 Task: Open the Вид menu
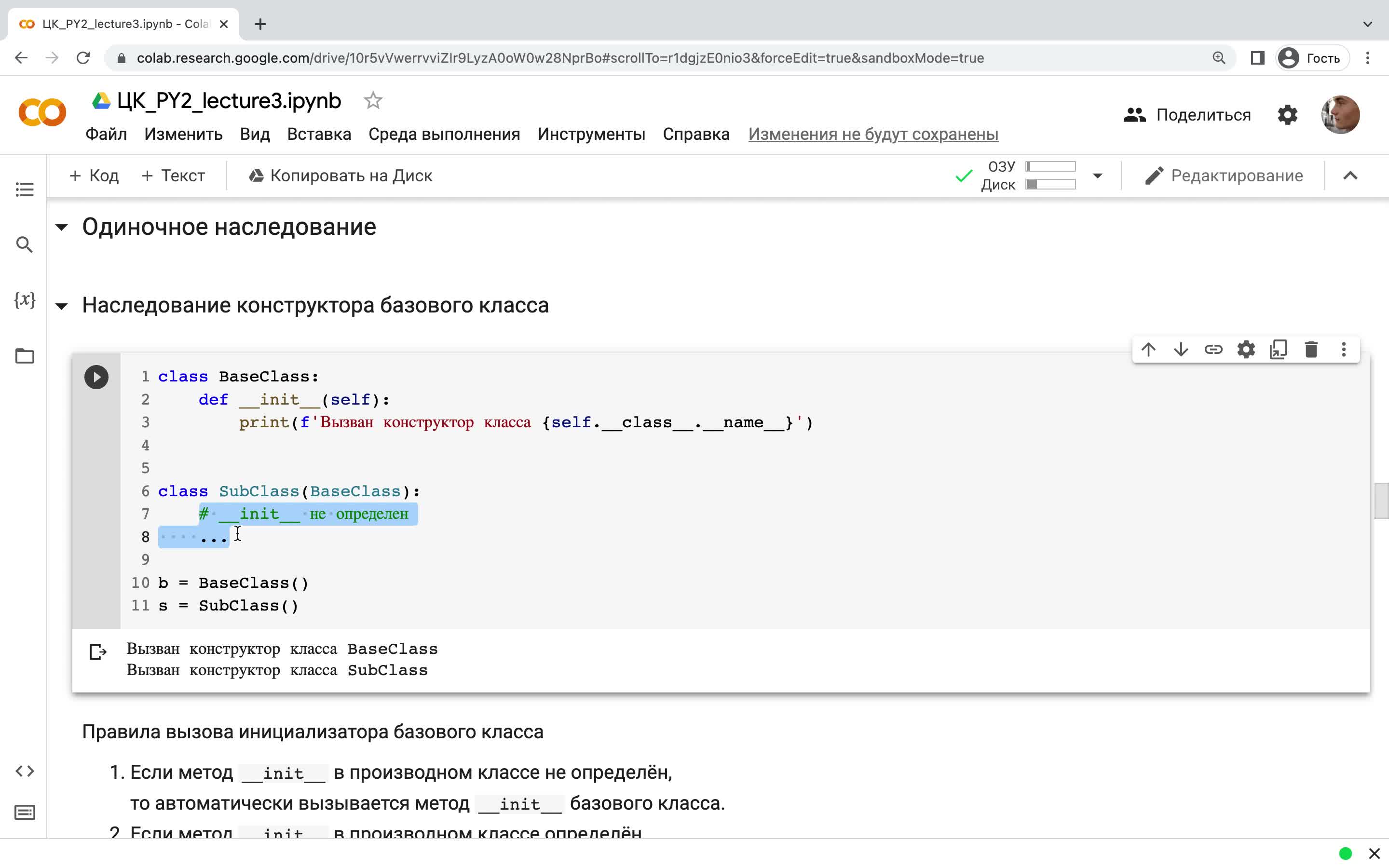click(255, 135)
